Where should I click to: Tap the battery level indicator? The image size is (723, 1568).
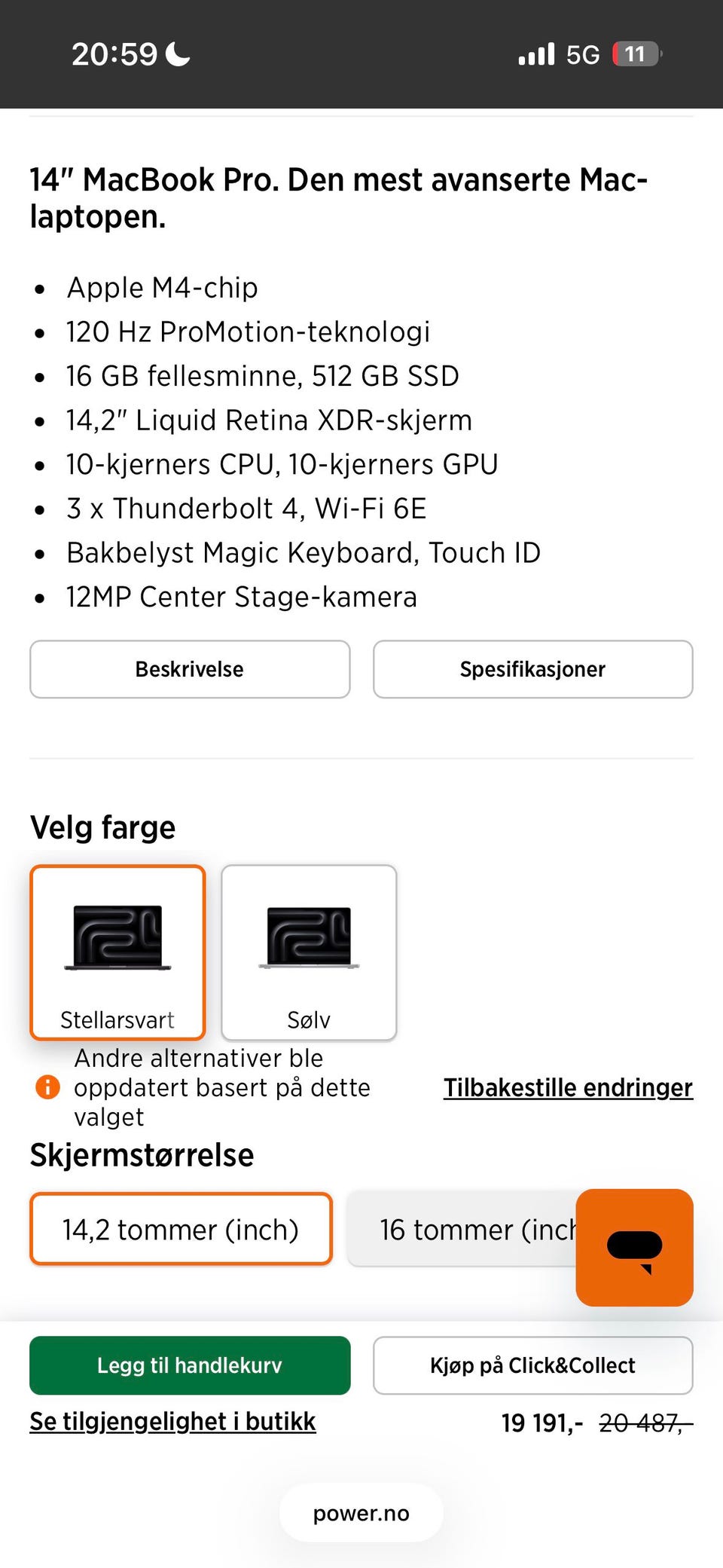click(636, 54)
